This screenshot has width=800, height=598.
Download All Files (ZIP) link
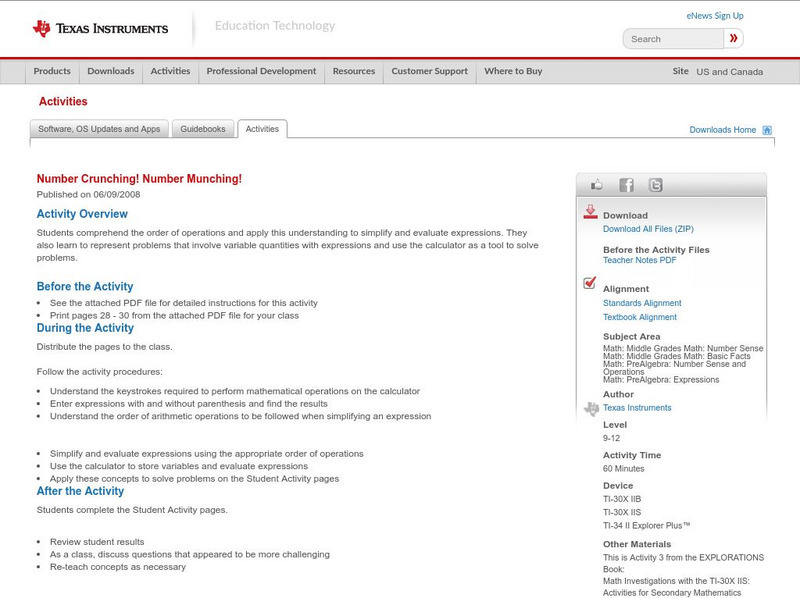[x=648, y=229]
